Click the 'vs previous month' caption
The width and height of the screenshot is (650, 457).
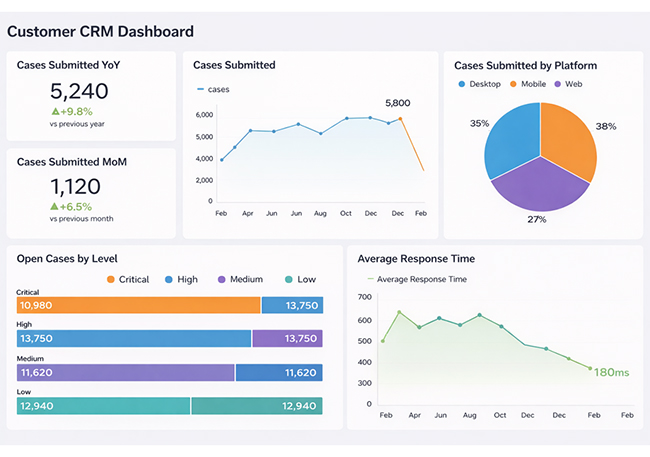click(81, 219)
